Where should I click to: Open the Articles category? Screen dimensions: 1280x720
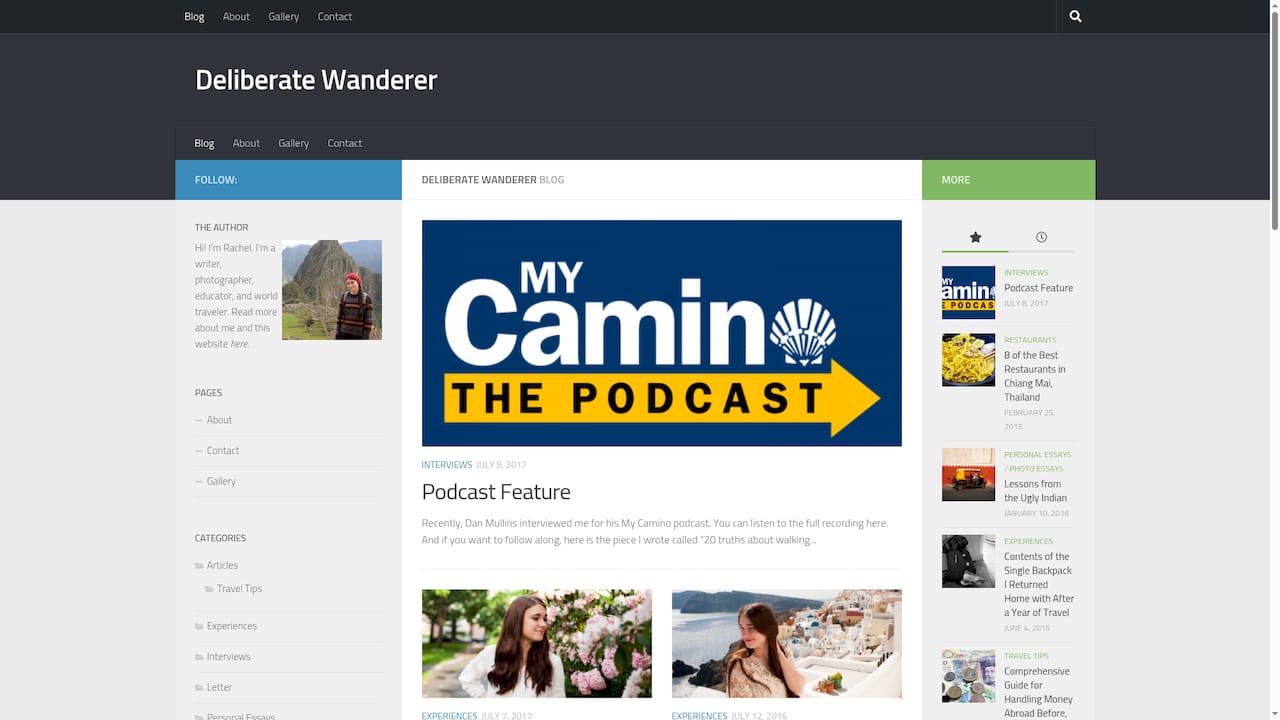pos(222,566)
